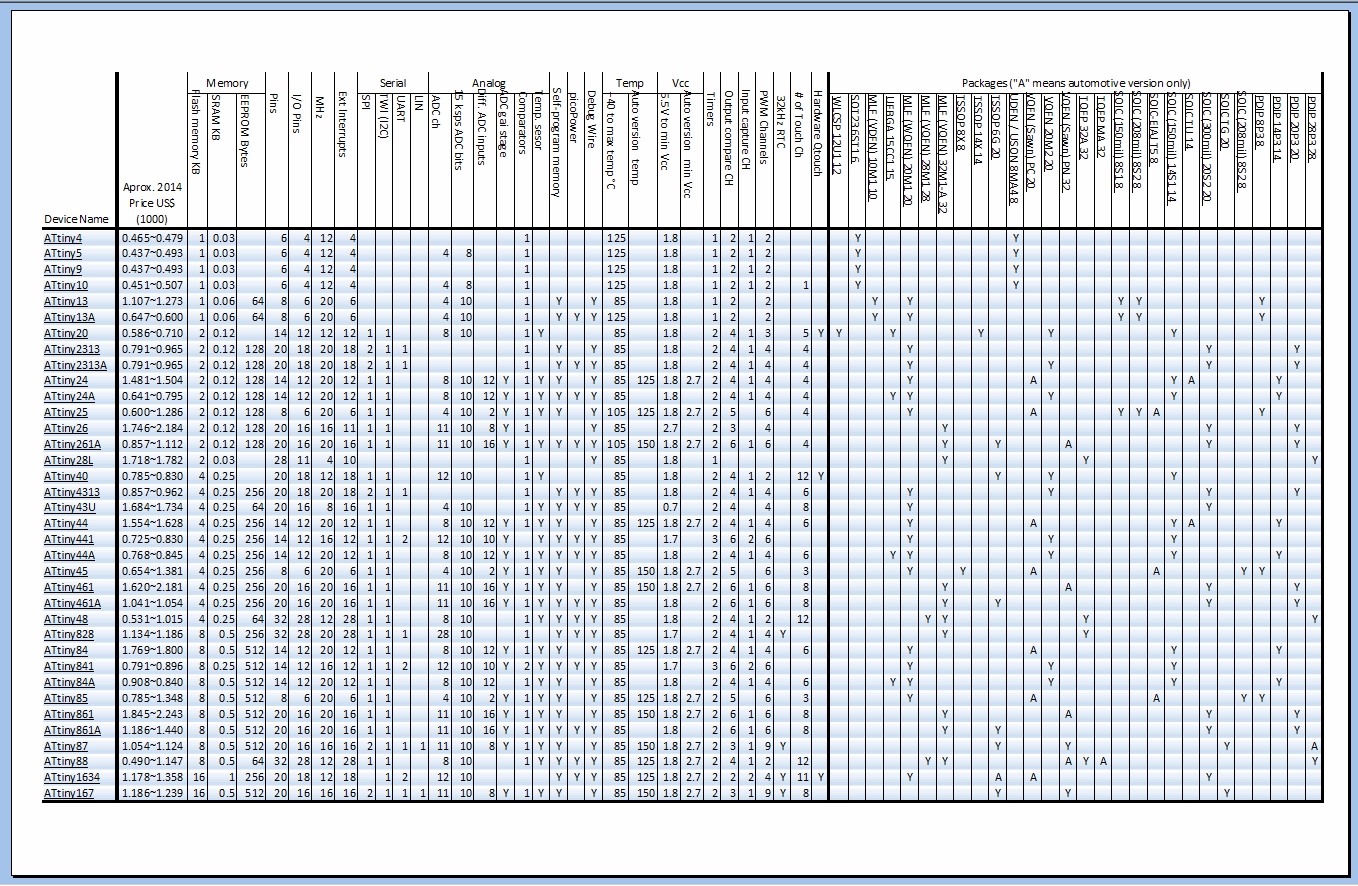Click the ATtiny85 device link
The height and width of the screenshot is (886, 1358).
[64, 698]
